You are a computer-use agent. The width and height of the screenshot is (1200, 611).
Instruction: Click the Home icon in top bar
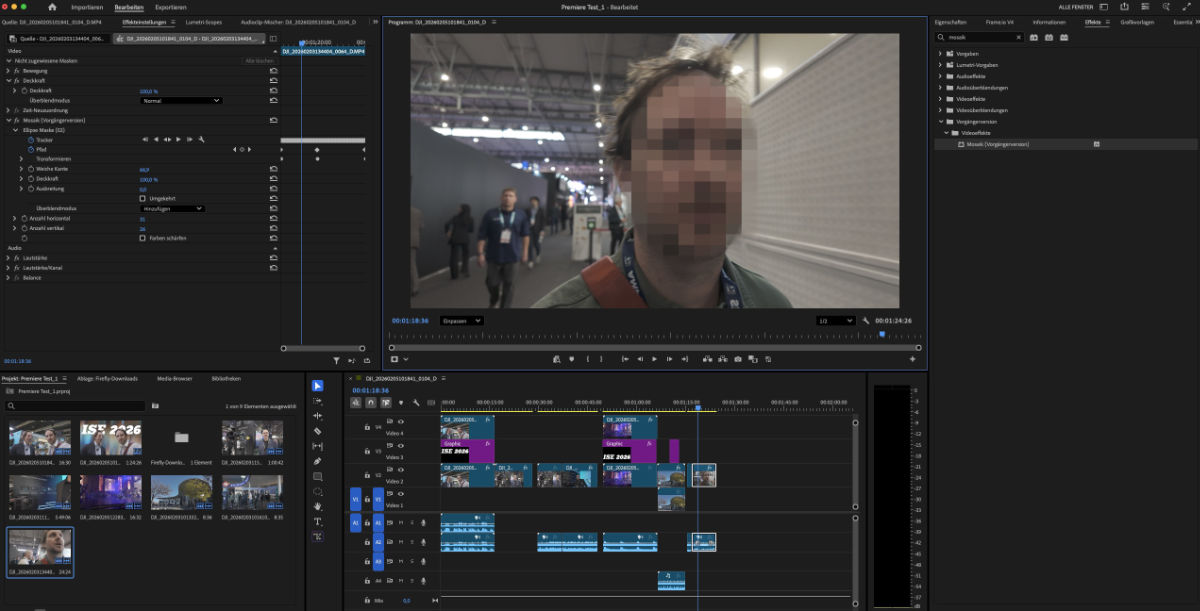click(x=52, y=7)
